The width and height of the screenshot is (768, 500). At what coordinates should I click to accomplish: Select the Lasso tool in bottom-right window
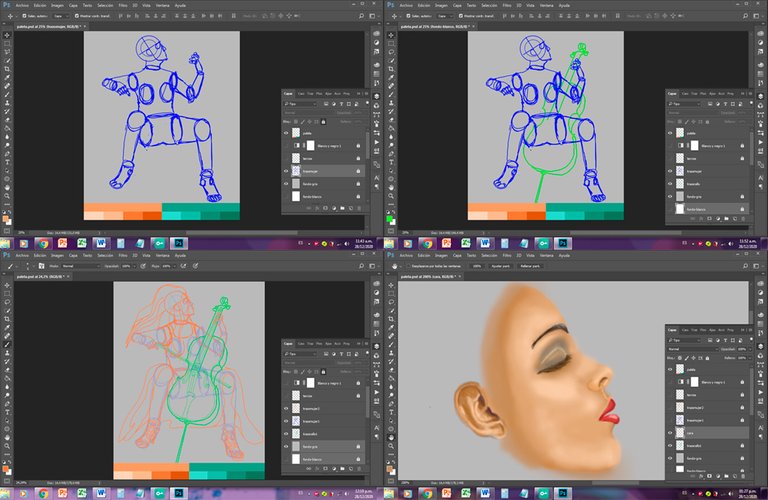pos(391,302)
